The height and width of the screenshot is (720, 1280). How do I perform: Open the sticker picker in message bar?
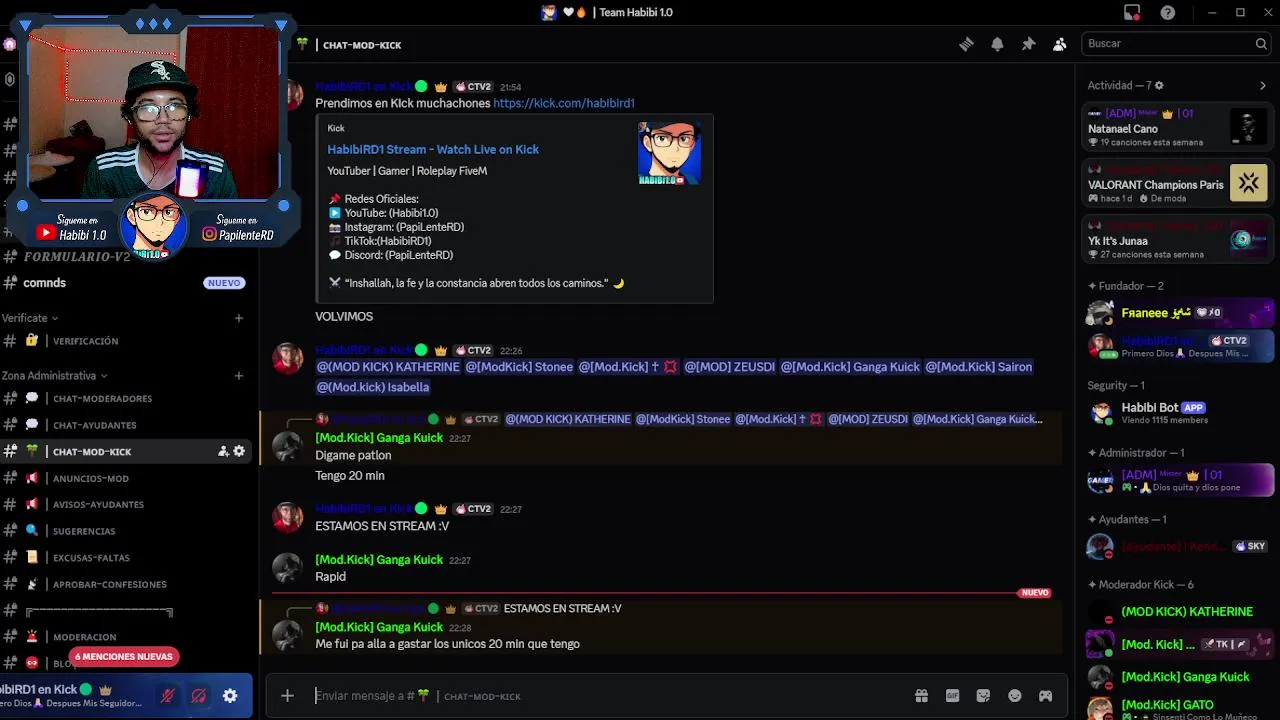(983, 696)
